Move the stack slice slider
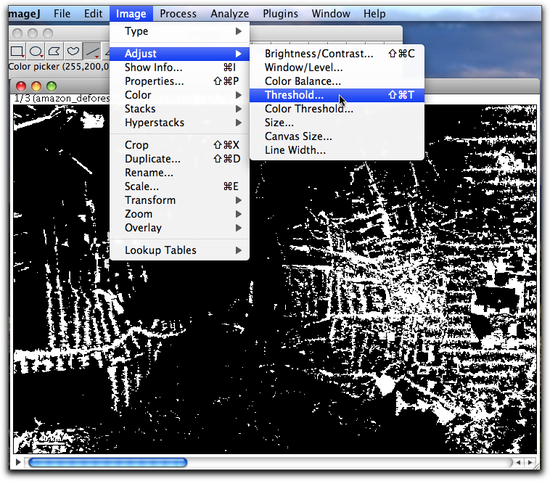Image resolution: width=550 pixels, height=481 pixels. tap(107, 462)
